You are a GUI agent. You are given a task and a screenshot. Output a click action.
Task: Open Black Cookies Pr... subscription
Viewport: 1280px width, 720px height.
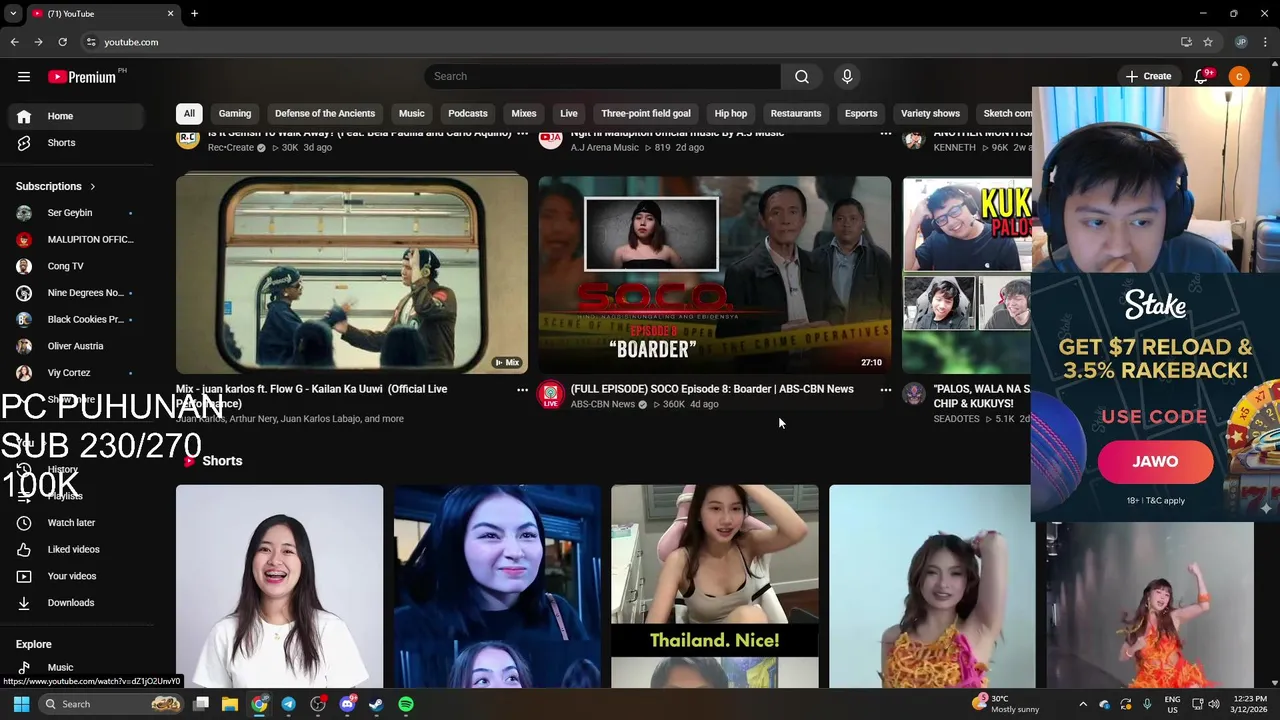click(x=77, y=320)
